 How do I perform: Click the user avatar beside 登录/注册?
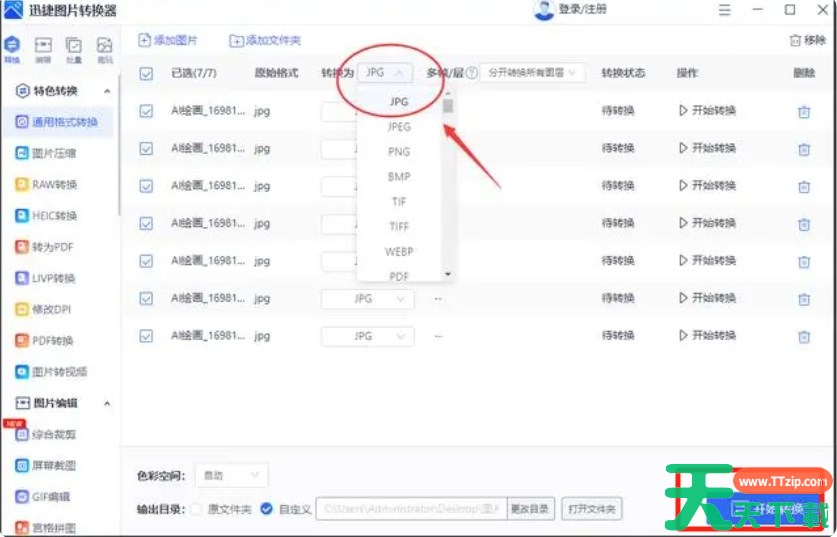(543, 10)
